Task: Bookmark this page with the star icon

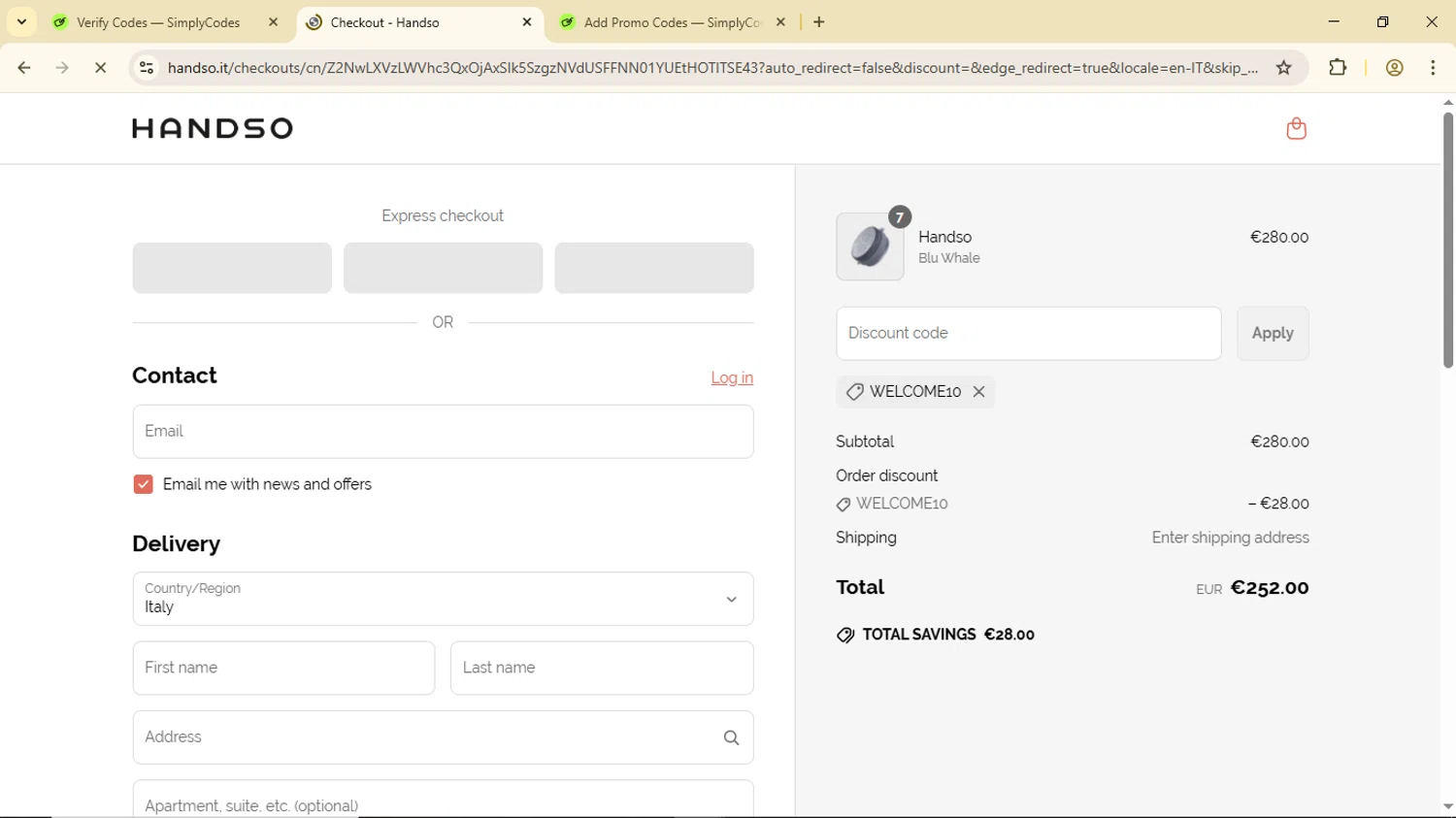Action: [x=1283, y=68]
